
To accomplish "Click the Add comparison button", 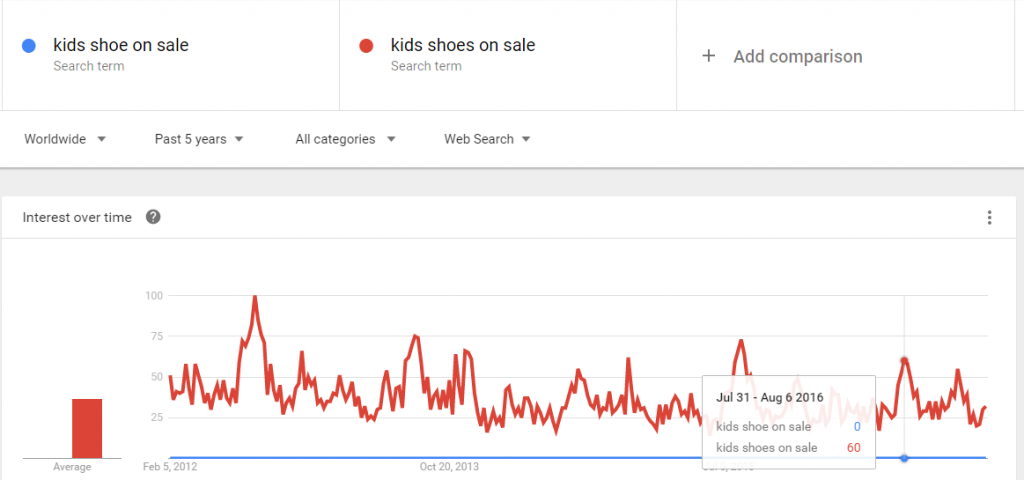I will click(x=782, y=56).
